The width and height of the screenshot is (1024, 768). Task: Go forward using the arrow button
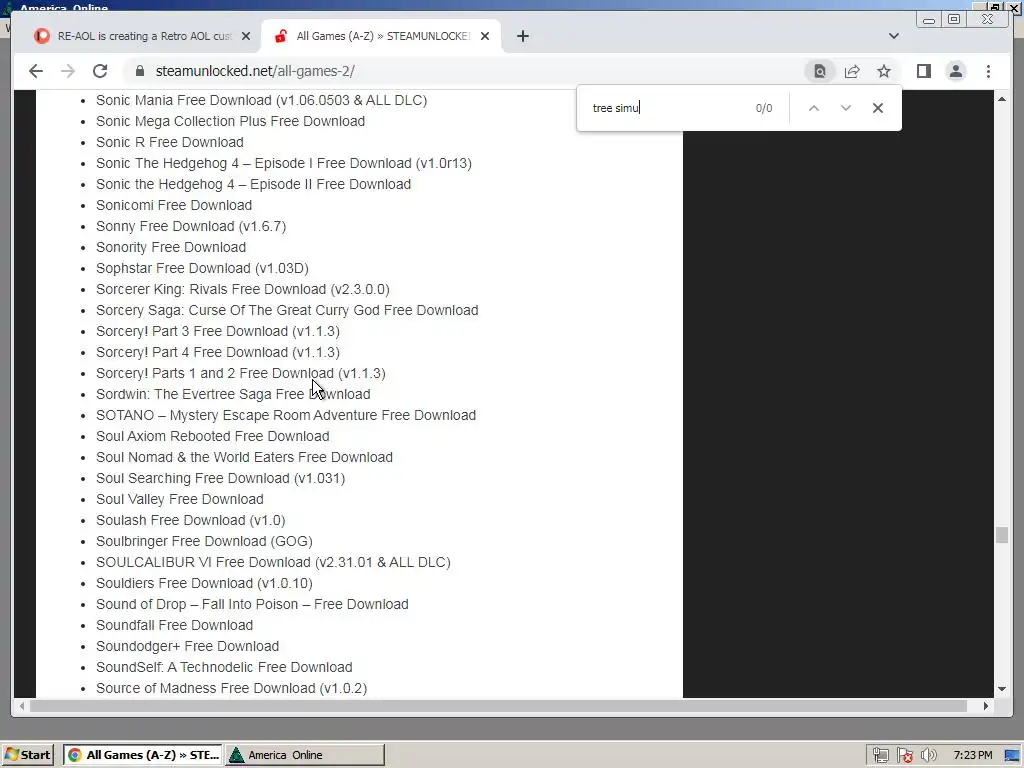68,71
